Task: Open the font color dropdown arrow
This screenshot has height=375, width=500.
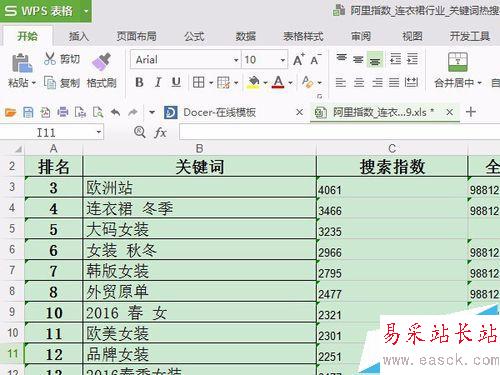Action: click(290, 82)
